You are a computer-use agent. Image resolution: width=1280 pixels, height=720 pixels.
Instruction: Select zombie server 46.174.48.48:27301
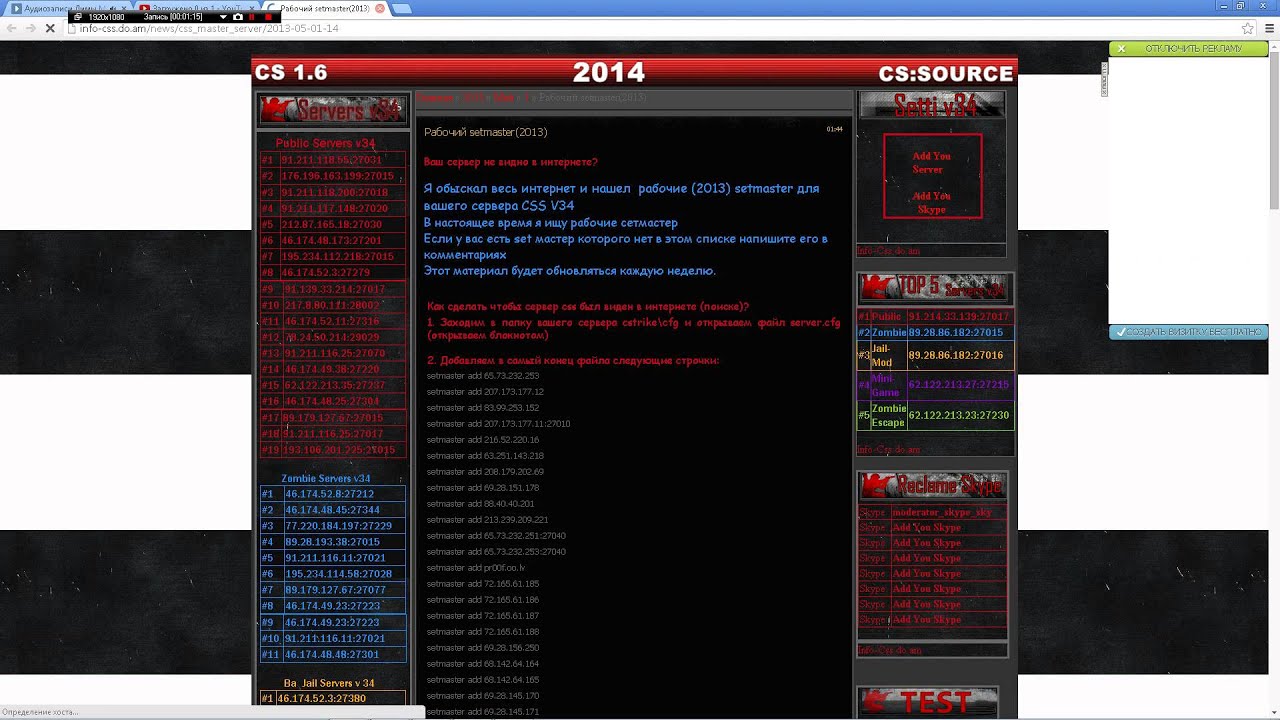click(x=332, y=654)
